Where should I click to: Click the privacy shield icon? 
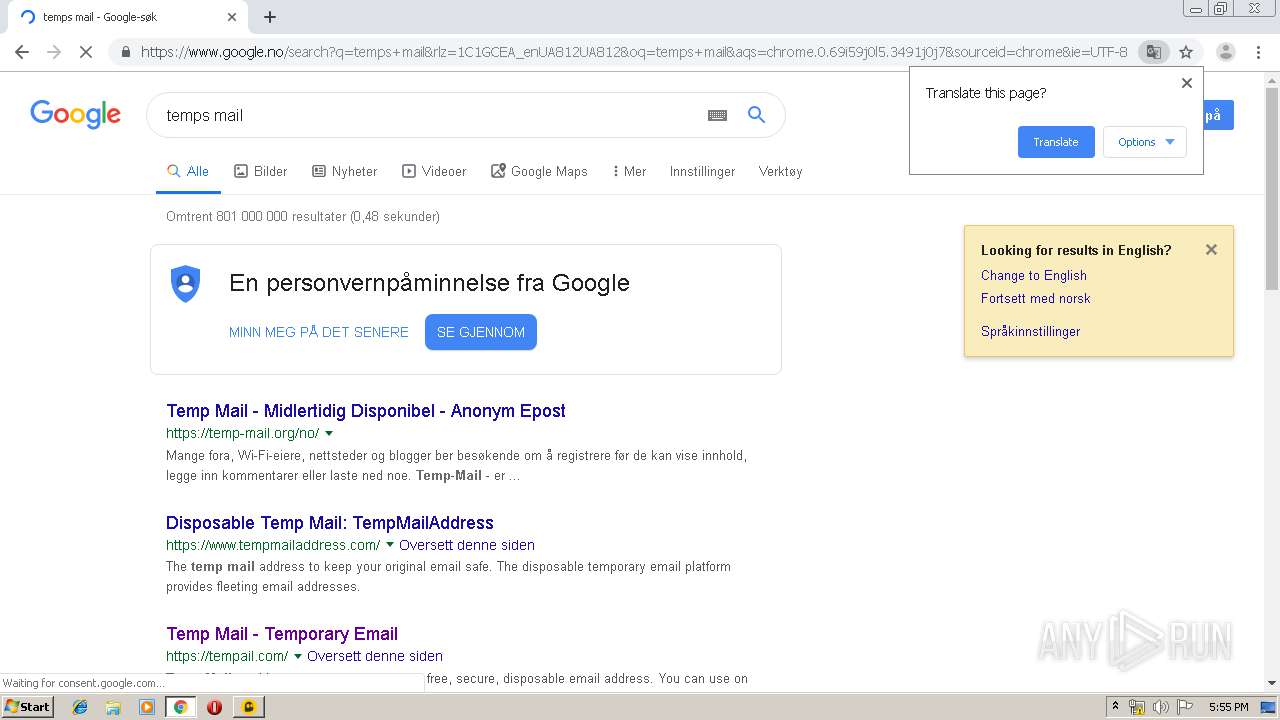tap(185, 284)
